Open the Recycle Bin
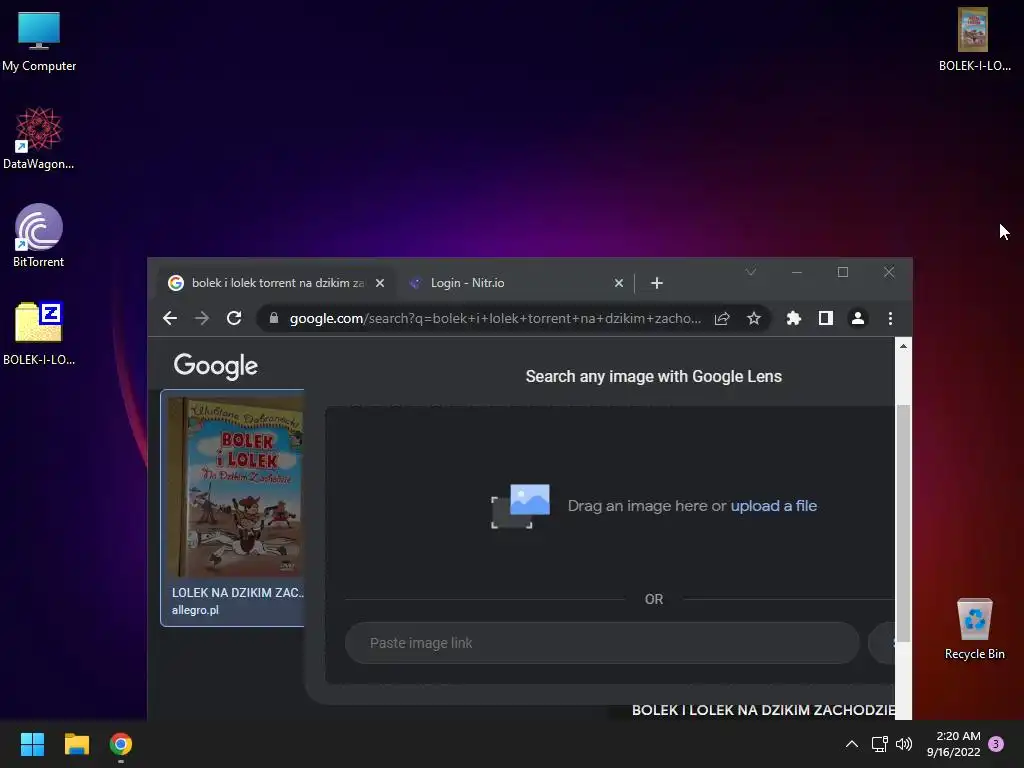The image size is (1024, 768). click(x=974, y=628)
